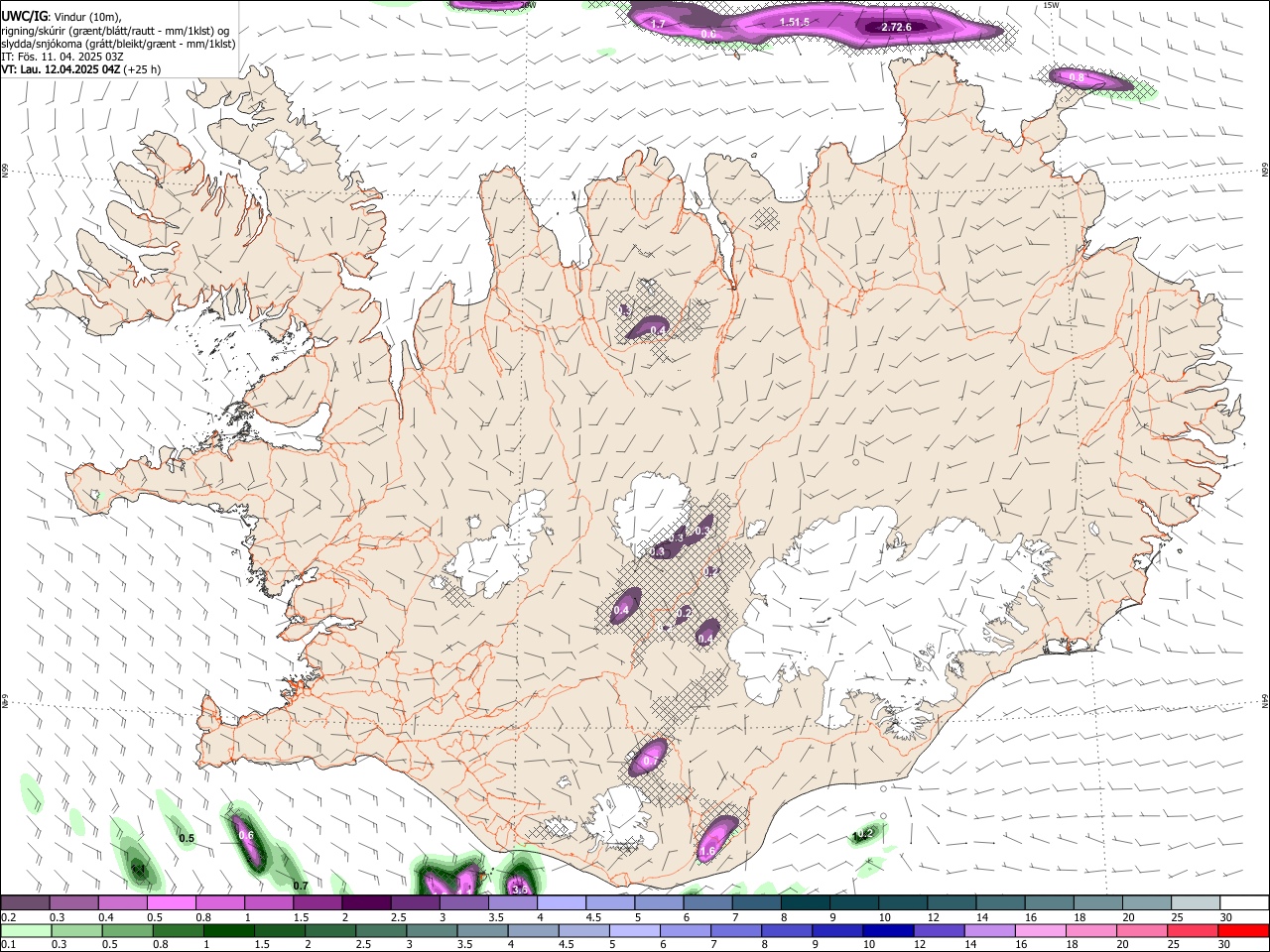Click the purple snow cell labelled 0.8 in northeast

1089,79
